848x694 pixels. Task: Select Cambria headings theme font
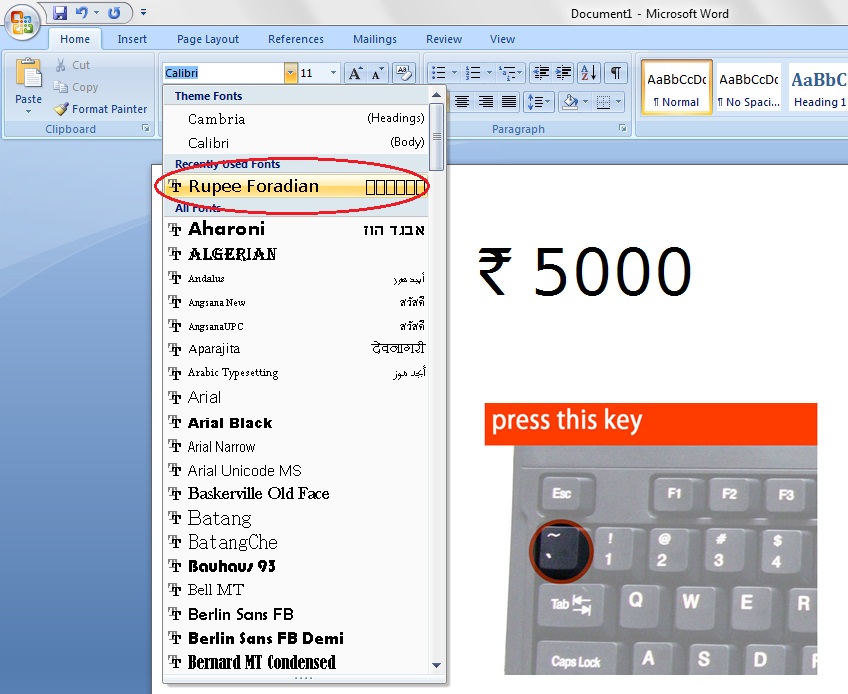(x=296, y=118)
